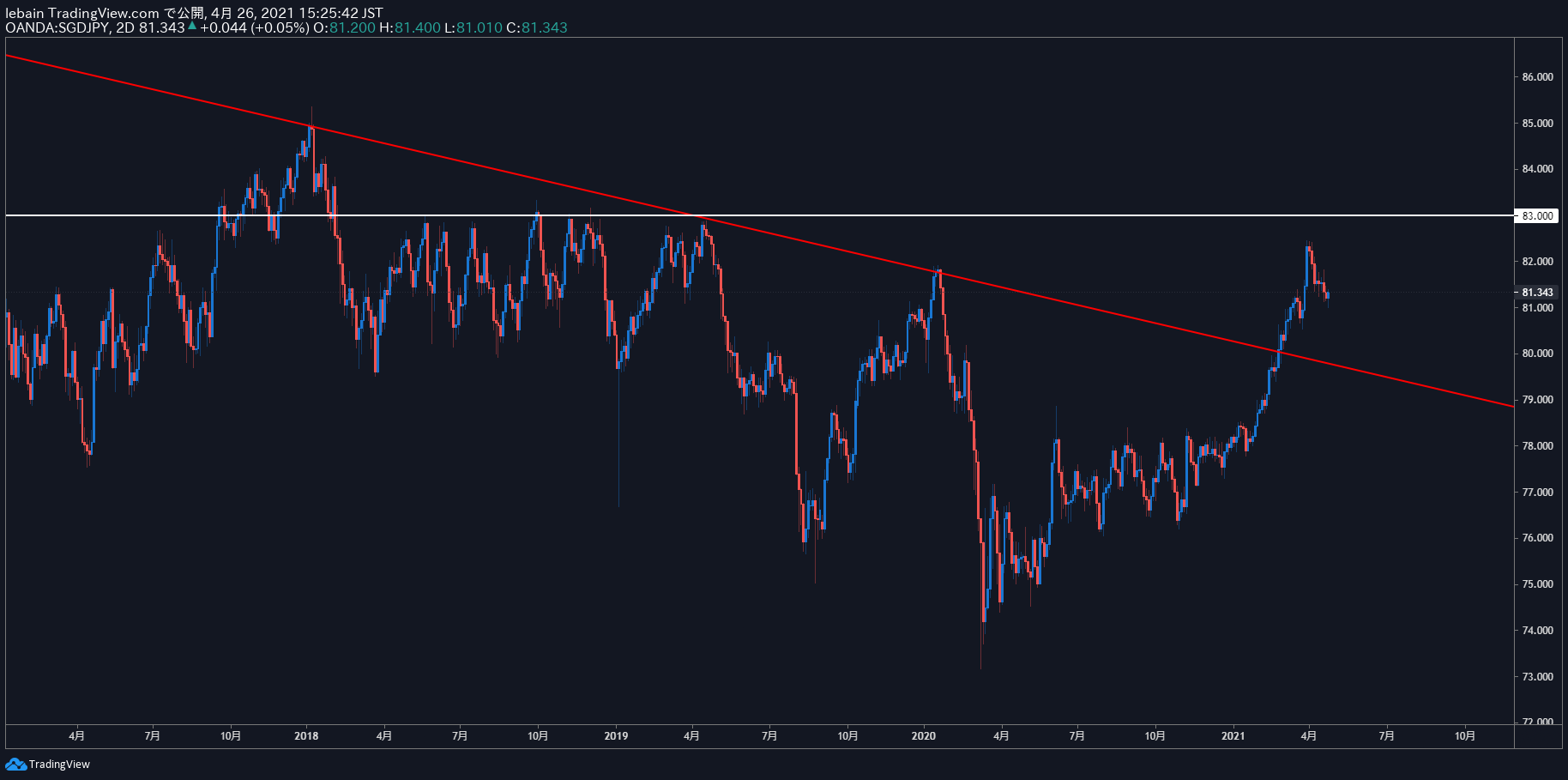This screenshot has height=780, width=1568.
Task: Select the white horizontal line at 83.000
Action: coord(759,215)
